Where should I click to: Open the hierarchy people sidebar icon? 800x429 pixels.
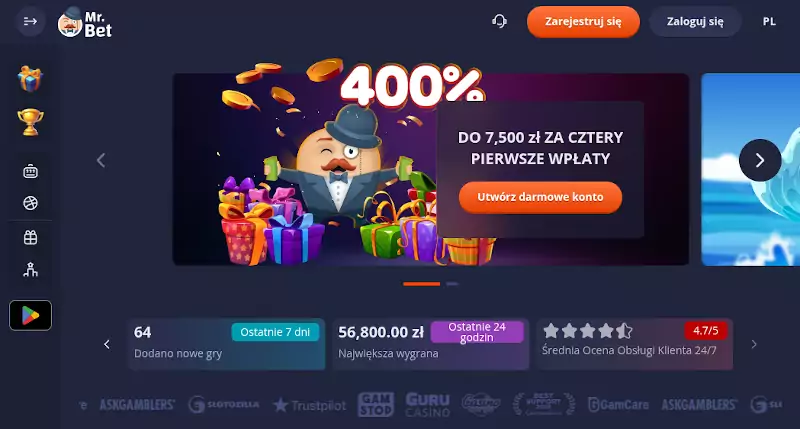pyautogui.click(x=30, y=269)
